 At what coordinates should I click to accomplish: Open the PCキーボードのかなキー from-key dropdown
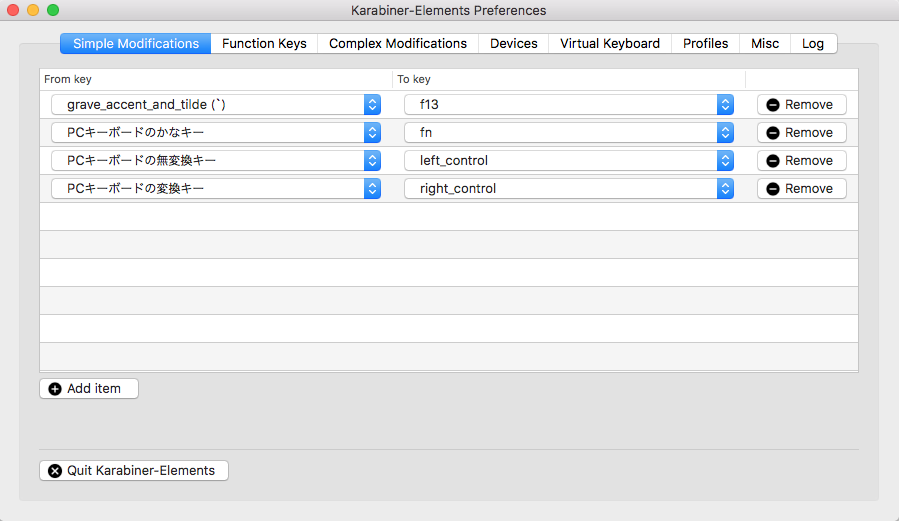216,132
